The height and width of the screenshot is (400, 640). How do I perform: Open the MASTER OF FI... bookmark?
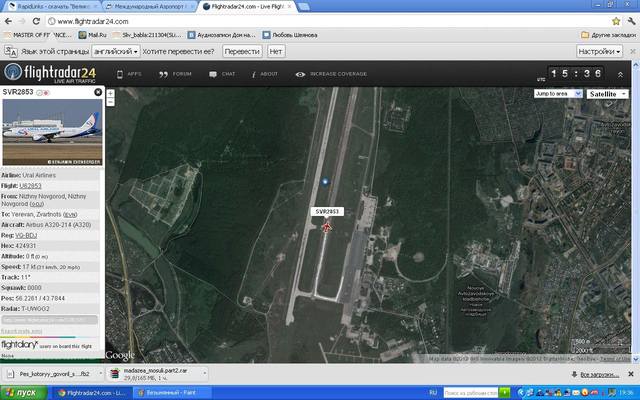click(x=38, y=35)
